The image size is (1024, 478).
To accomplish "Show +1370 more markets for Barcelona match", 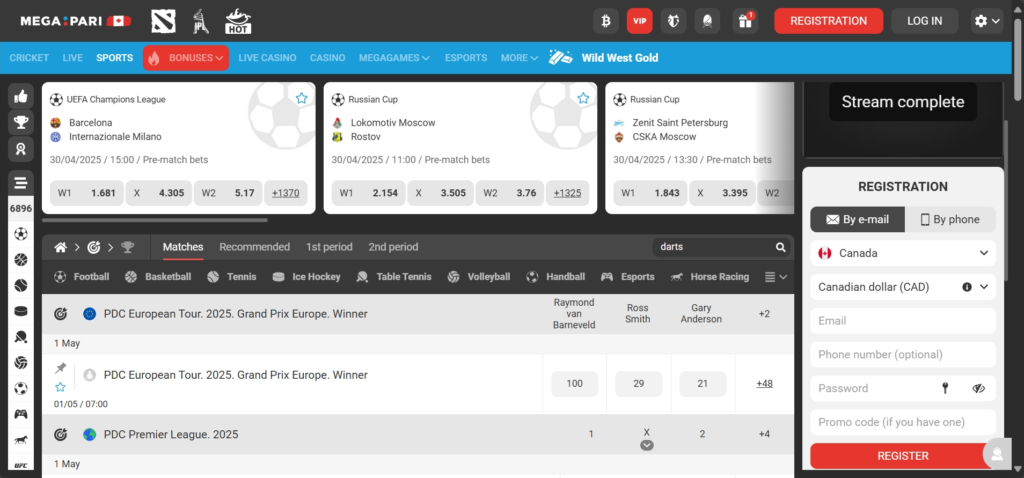I will (x=285, y=193).
